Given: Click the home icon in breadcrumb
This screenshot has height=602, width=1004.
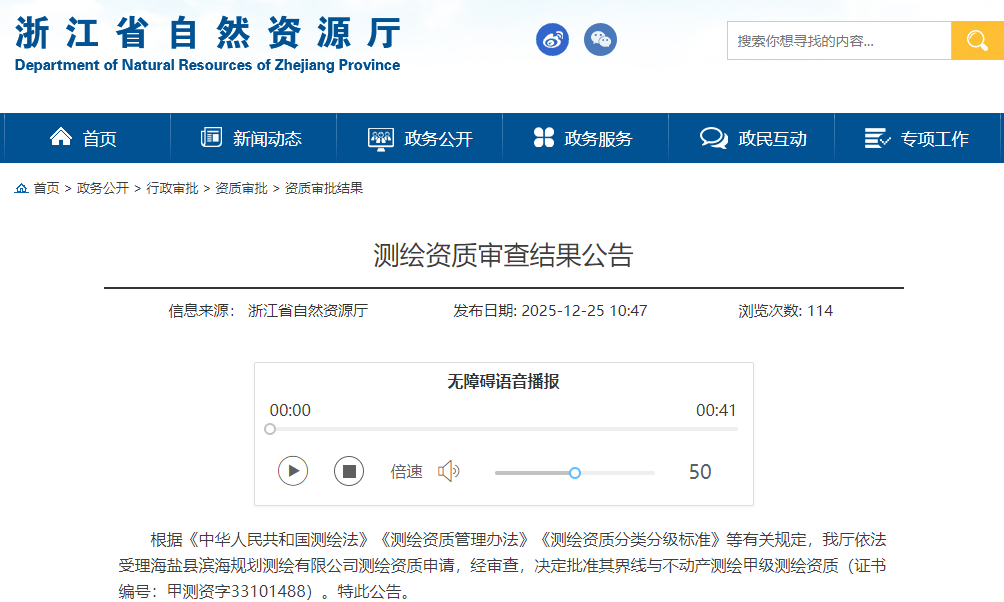Looking at the screenshot, I should click(21, 188).
